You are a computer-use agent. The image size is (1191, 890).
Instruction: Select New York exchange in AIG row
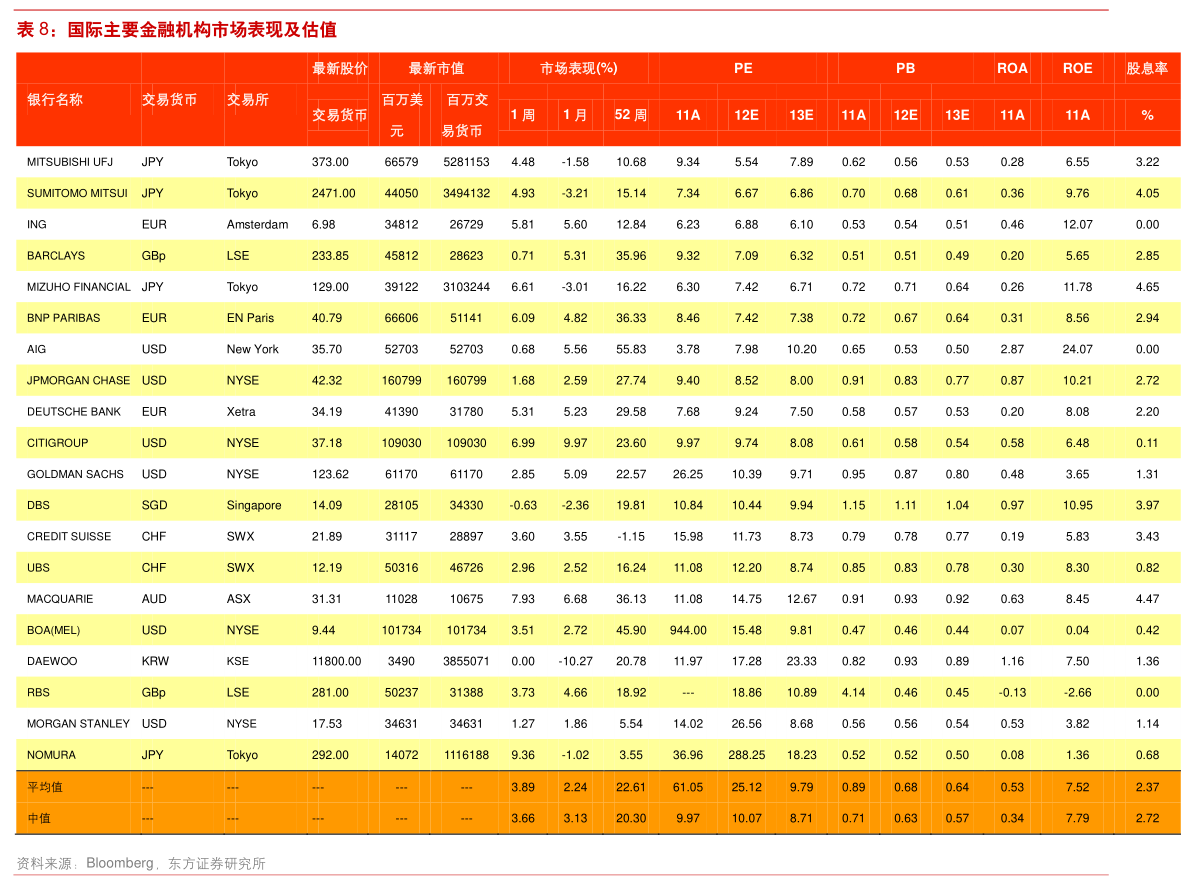(252, 349)
